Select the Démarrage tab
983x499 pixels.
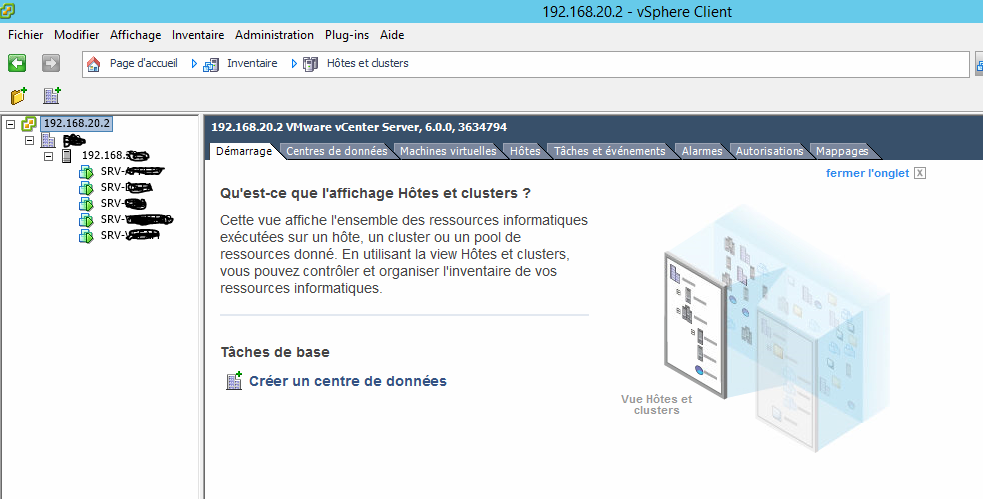click(243, 151)
